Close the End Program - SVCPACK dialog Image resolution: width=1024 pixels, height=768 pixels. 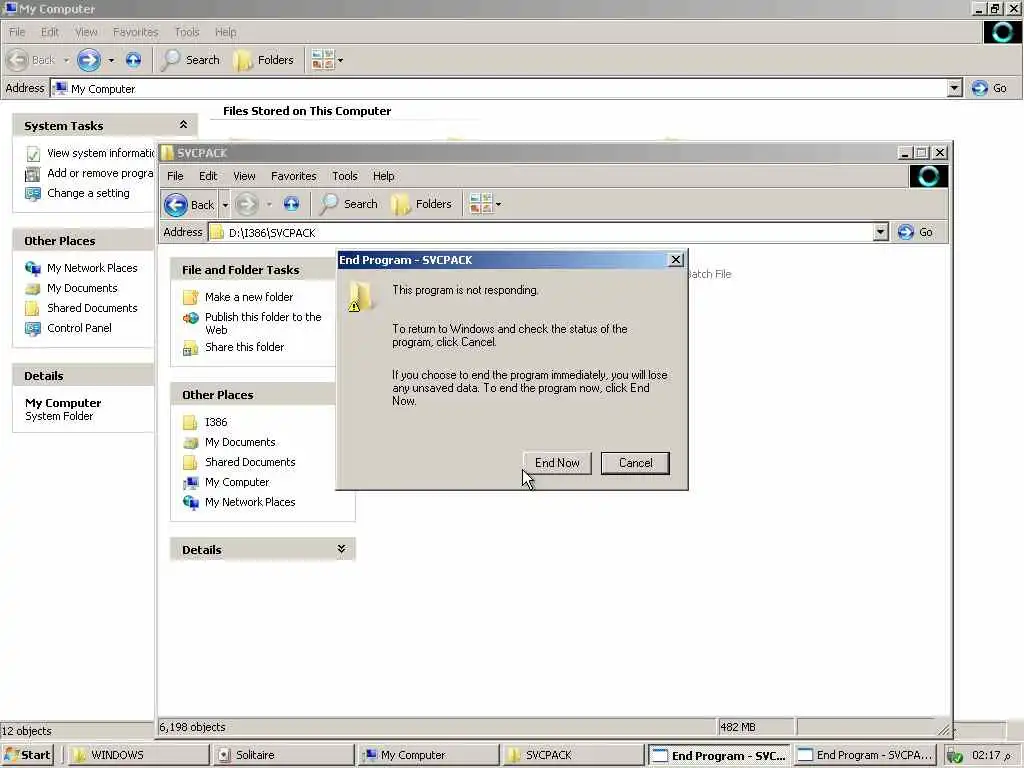pos(676,260)
